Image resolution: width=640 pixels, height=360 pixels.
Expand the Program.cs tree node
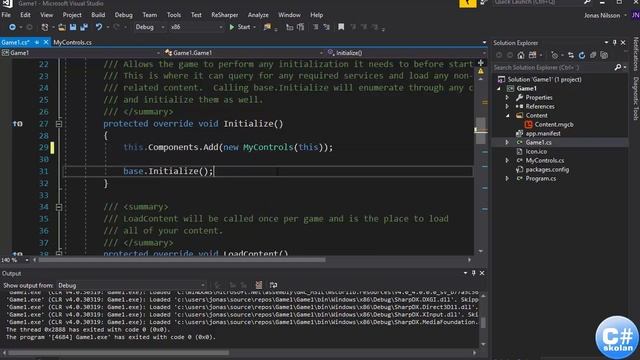pos(507,178)
